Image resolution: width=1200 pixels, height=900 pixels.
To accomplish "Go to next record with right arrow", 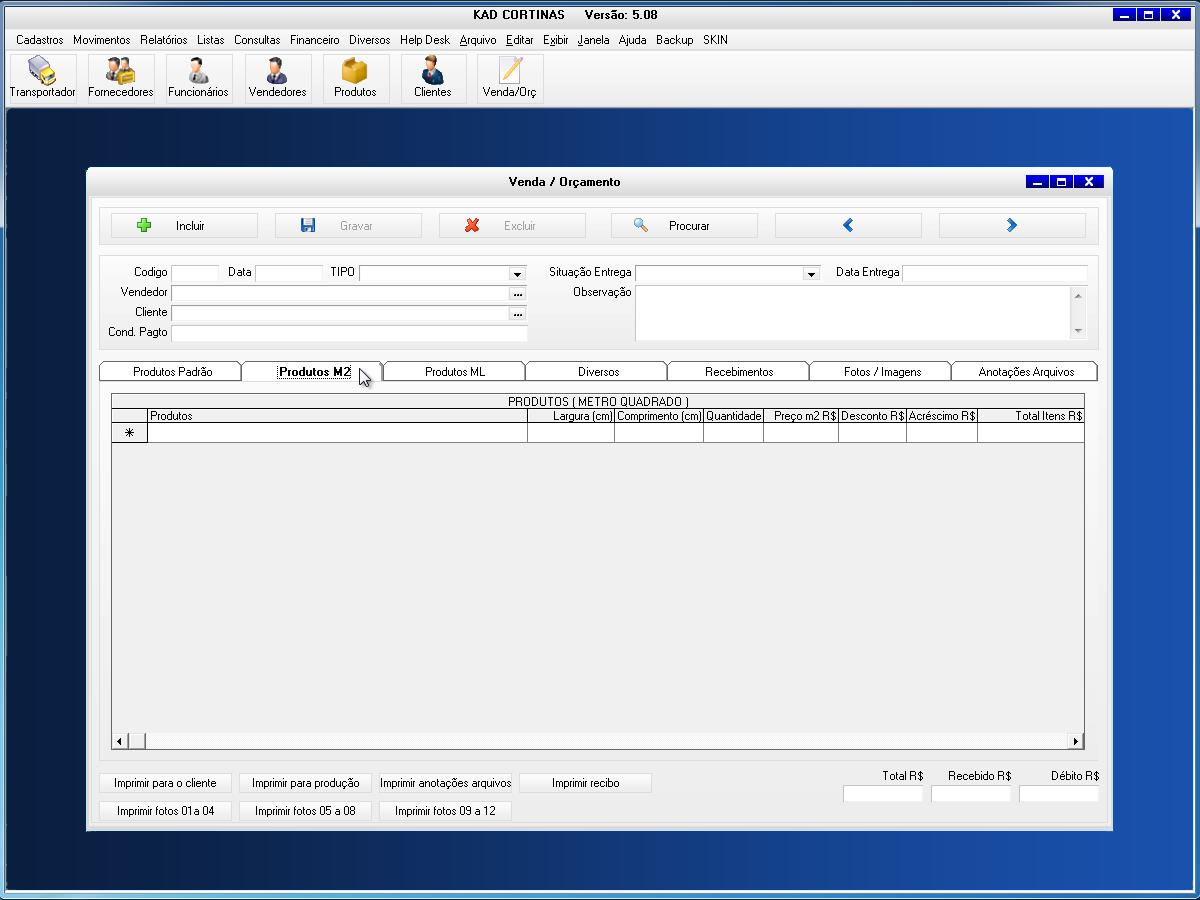I will tap(1011, 226).
